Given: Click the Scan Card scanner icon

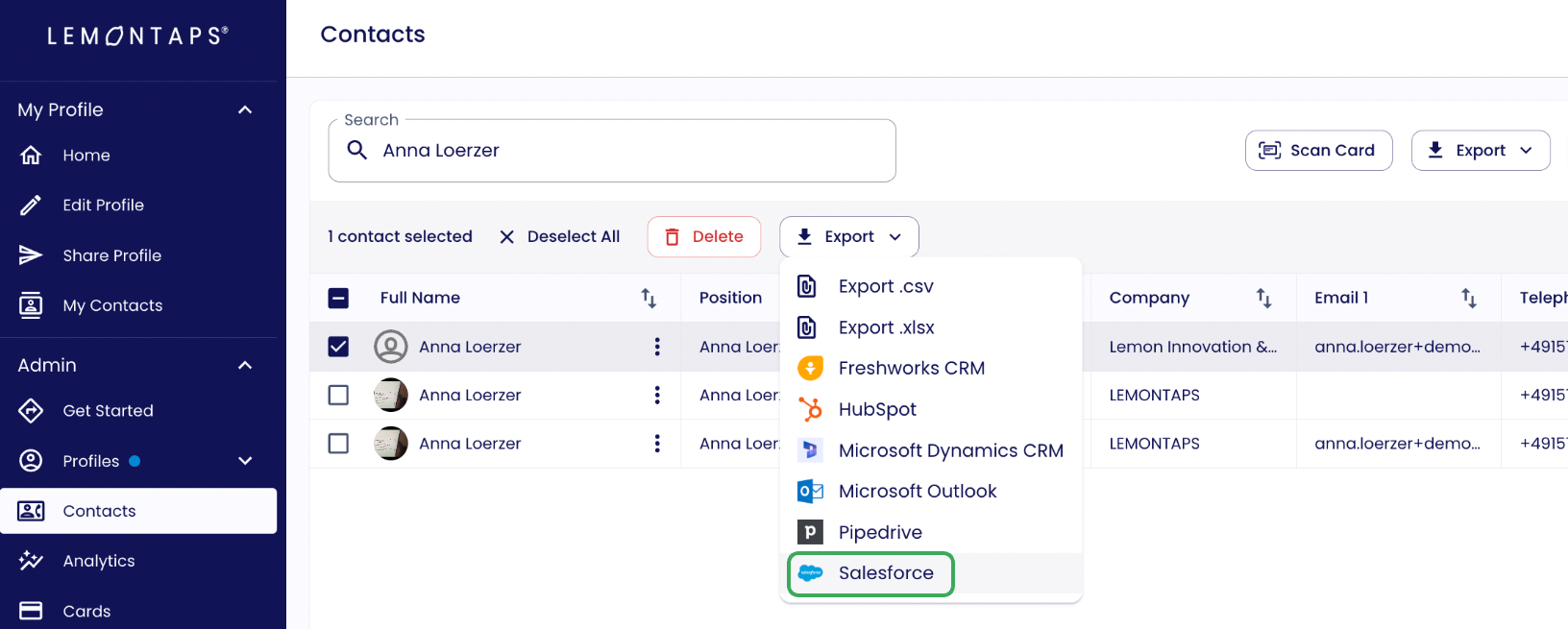Looking at the screenshot, I should click(x=1270, y=150).
